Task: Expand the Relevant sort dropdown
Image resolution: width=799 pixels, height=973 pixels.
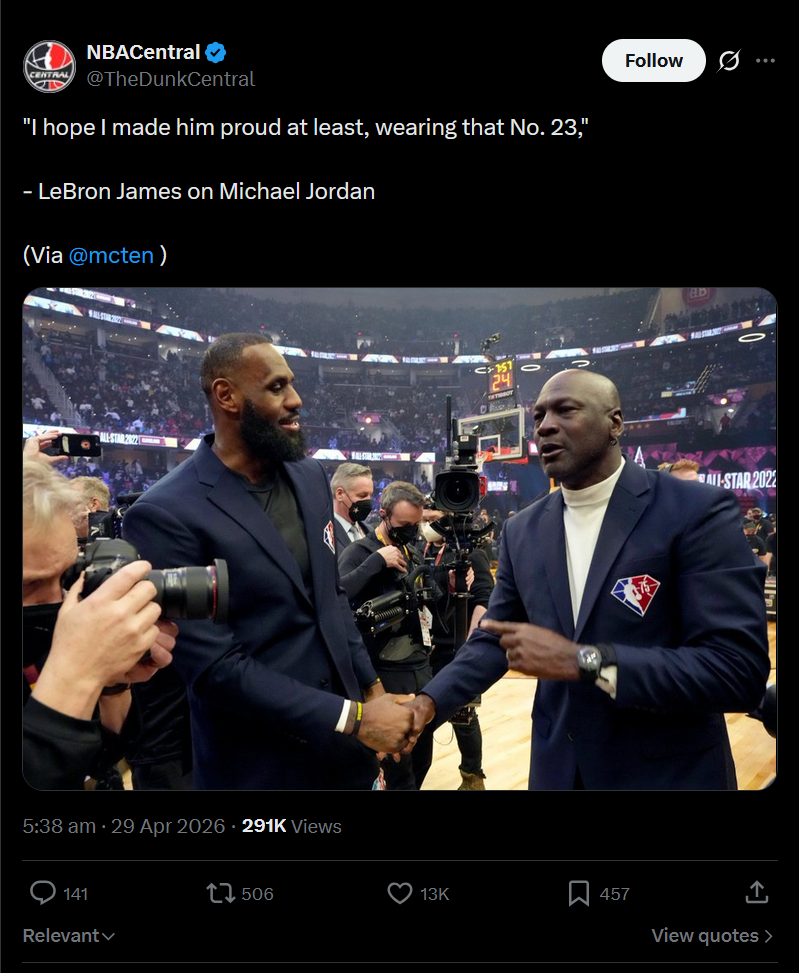Action: coord(68,936)
